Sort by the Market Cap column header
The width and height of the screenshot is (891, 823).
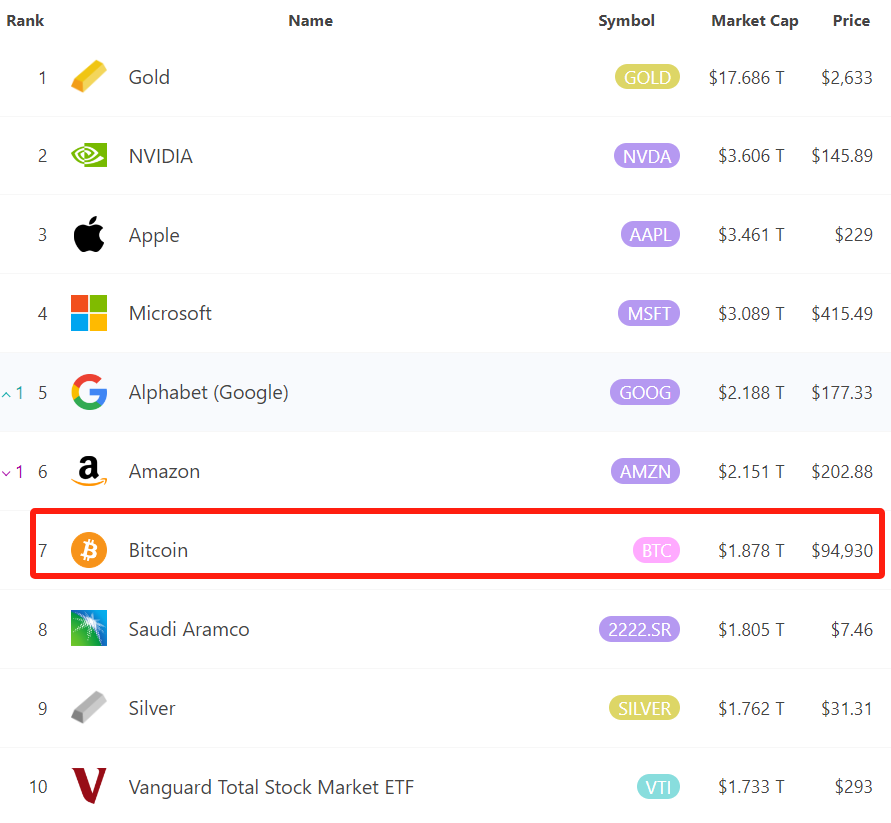(755, 21)
